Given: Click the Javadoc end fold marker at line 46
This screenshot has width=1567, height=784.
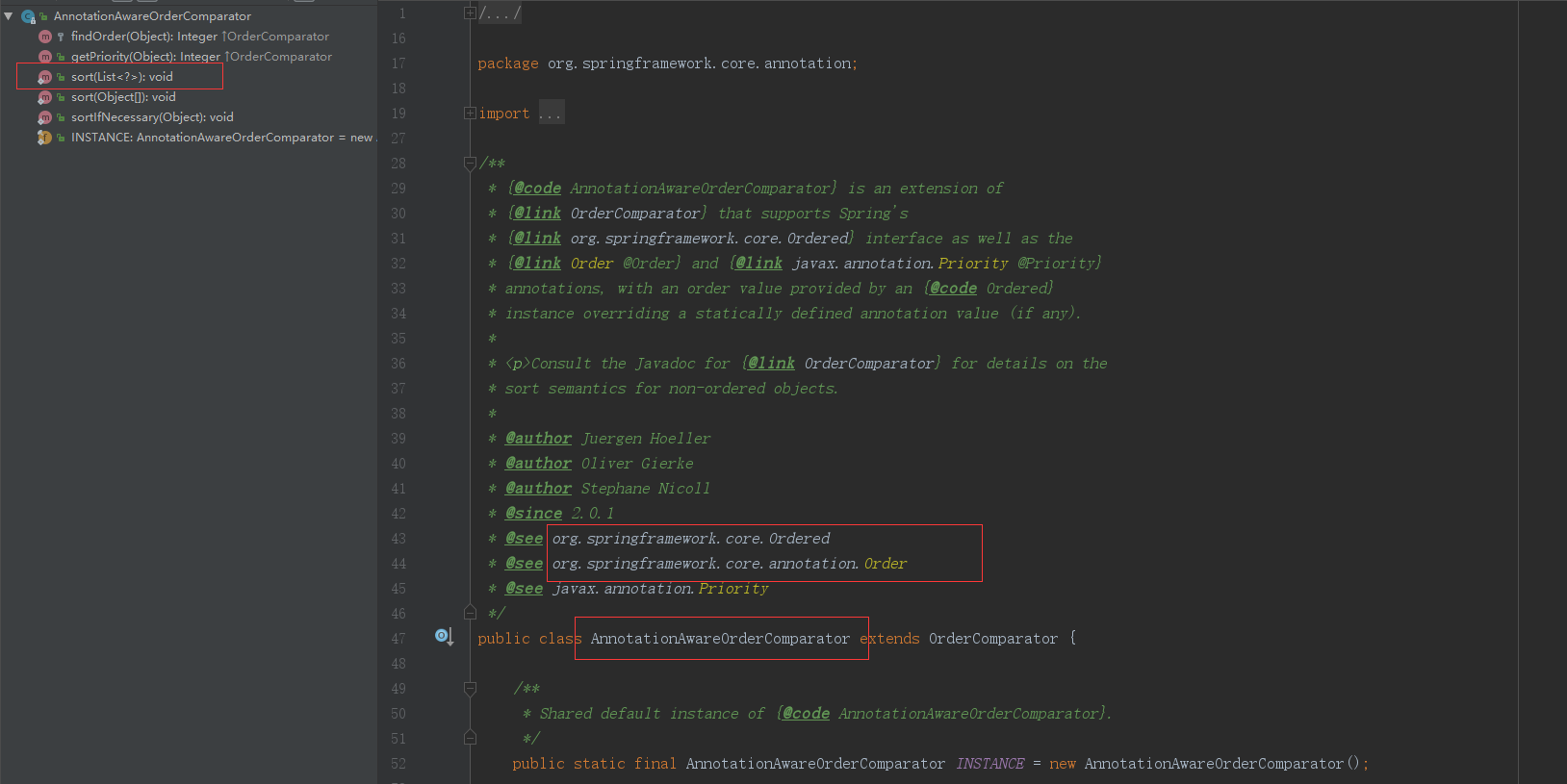Looking at the screenshot, I should pyautogui.click(x=470, y=613).
